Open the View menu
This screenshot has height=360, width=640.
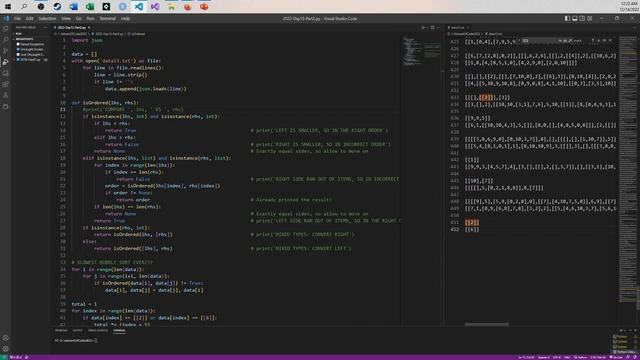66,18
